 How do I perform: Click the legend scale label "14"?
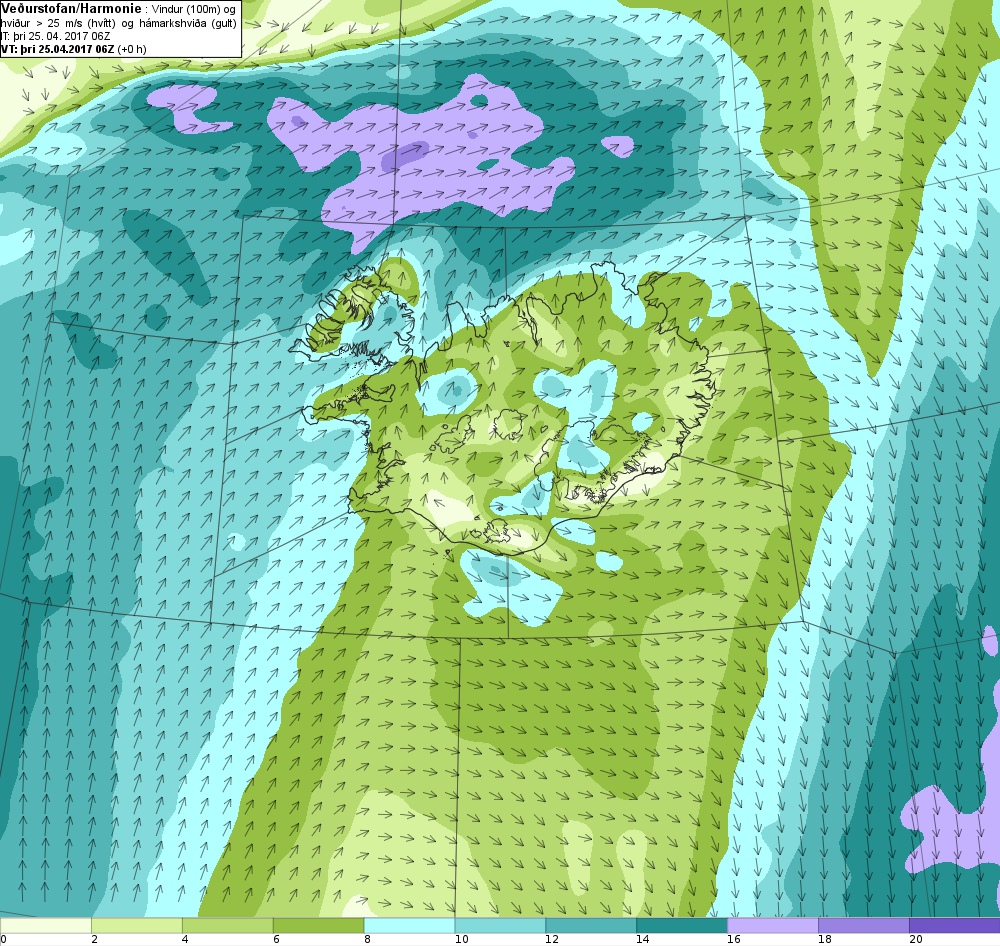(x=643, y=939)
